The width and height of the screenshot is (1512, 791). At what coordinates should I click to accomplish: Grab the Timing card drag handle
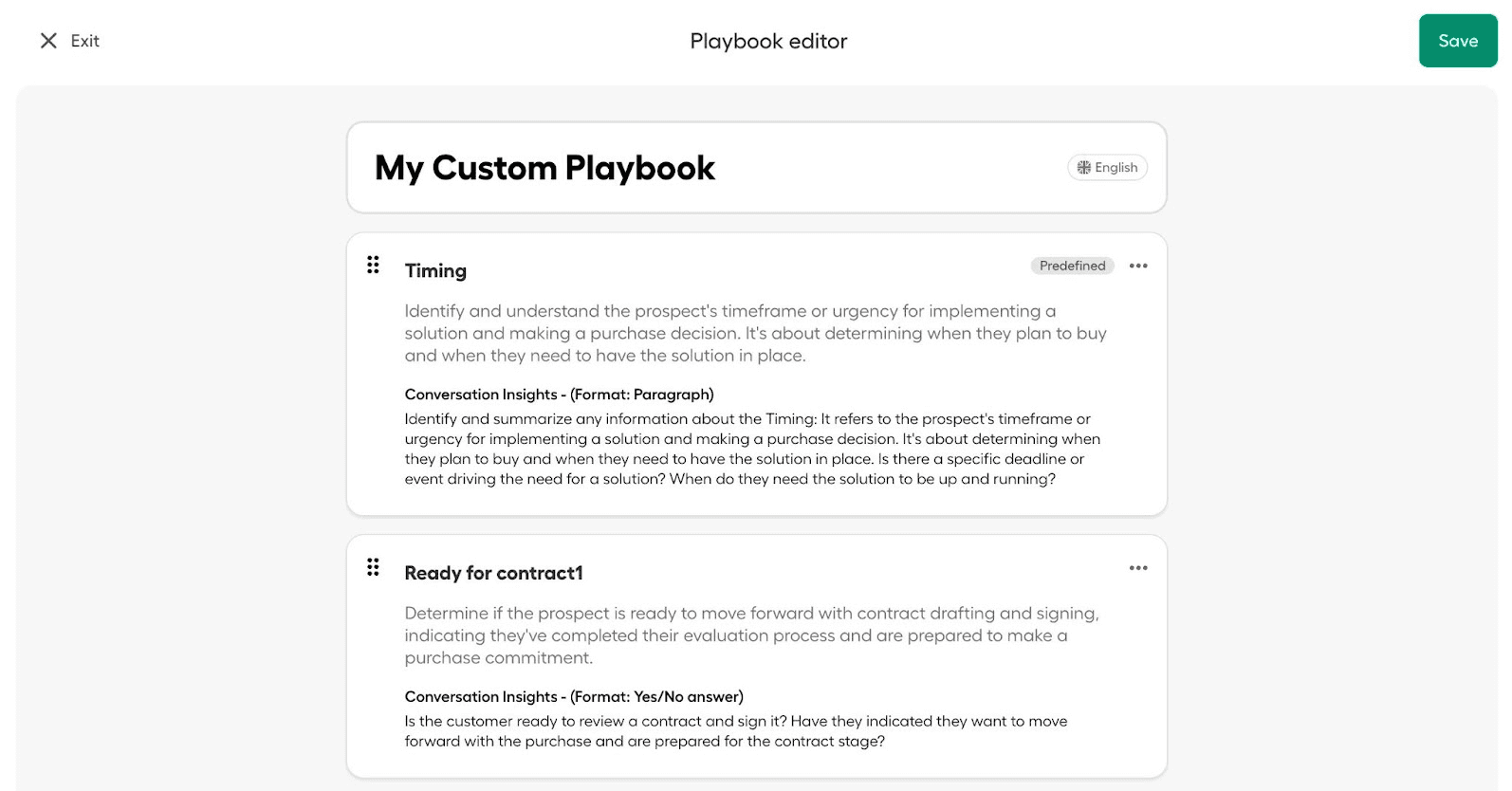(x=373, y=266)
